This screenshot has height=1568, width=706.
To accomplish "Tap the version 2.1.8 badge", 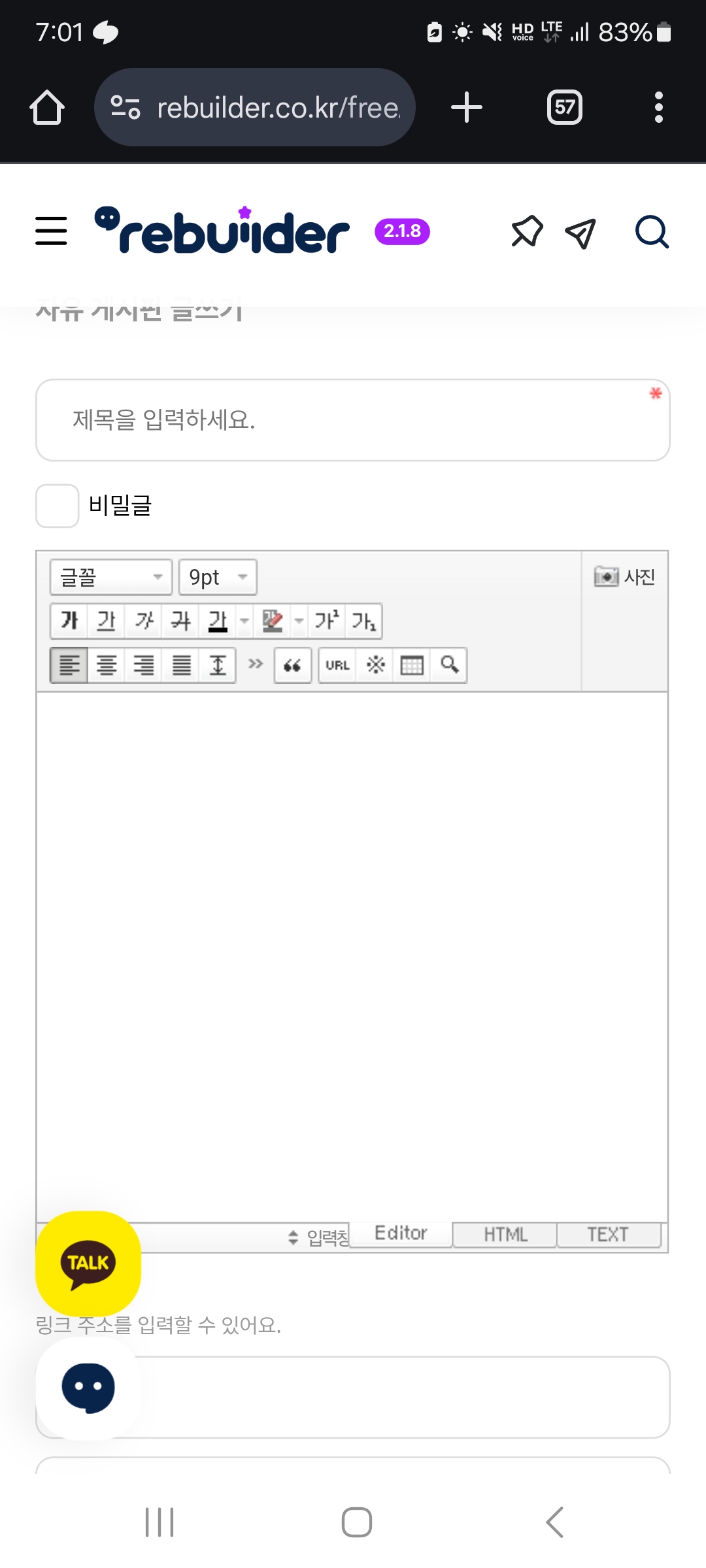I will click(x=402, y=231).
